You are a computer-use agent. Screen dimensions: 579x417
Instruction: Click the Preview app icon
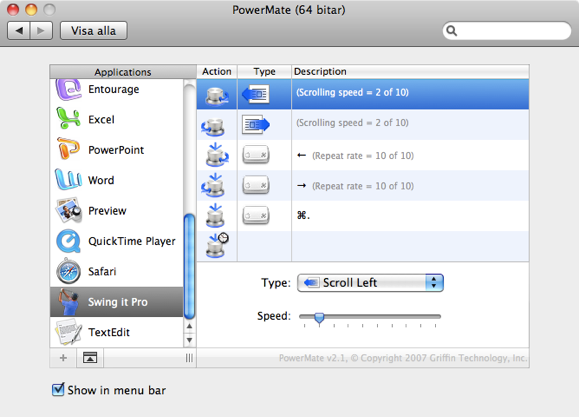pos(68,210)
